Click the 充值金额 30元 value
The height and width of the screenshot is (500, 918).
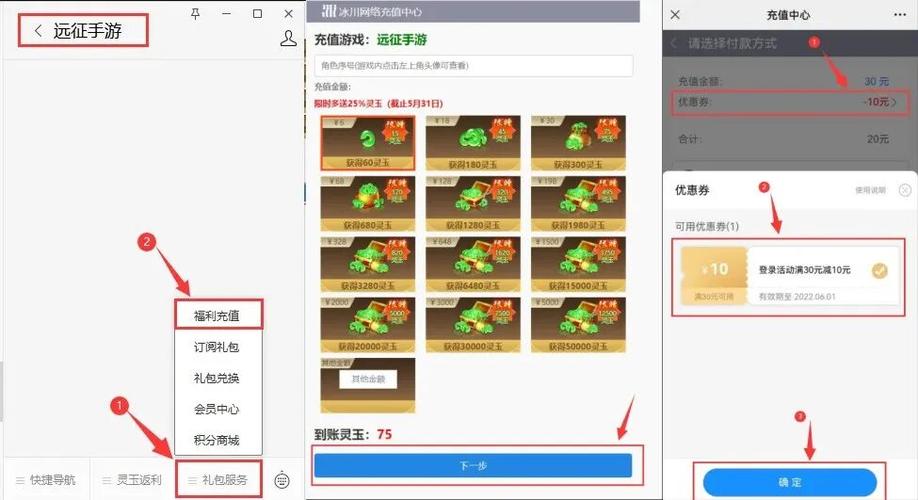[876, 81]
